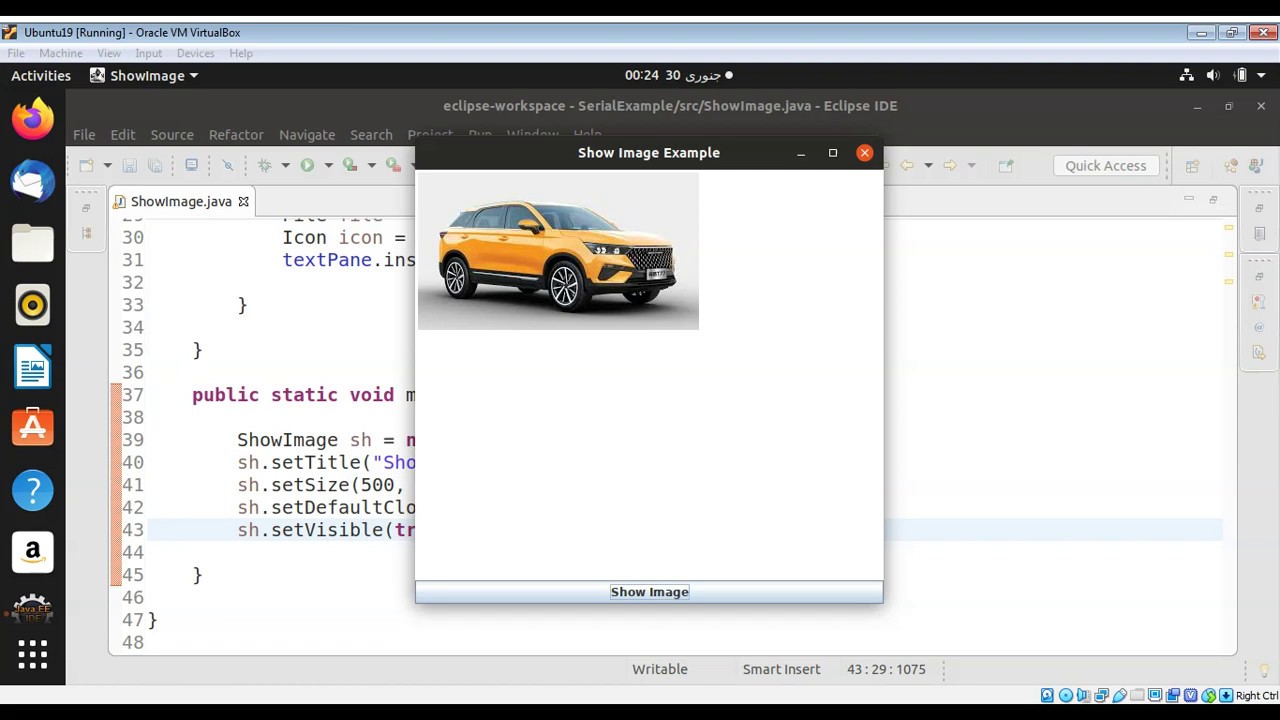Open Ubuntu Software from the dock
The width and height of the screenshot is (1280, 720).
pyautogui.click(x=33, y=428)
